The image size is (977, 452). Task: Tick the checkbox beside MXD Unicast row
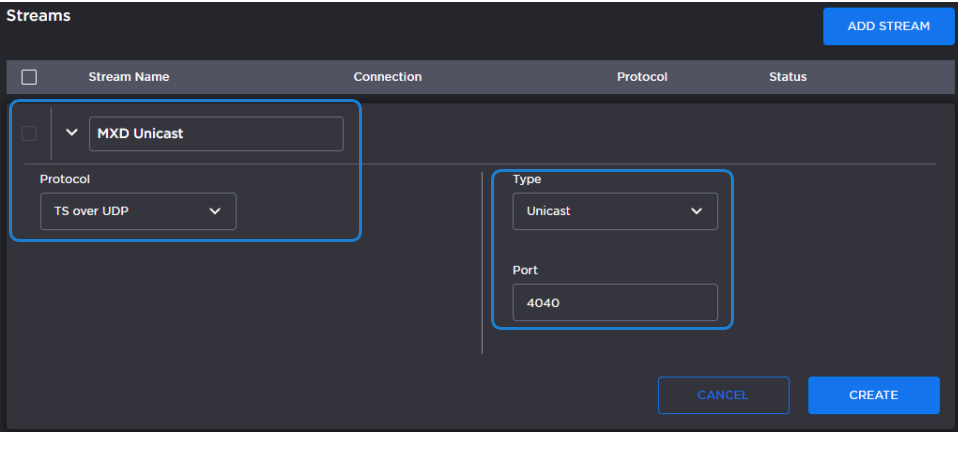[29, 134]
